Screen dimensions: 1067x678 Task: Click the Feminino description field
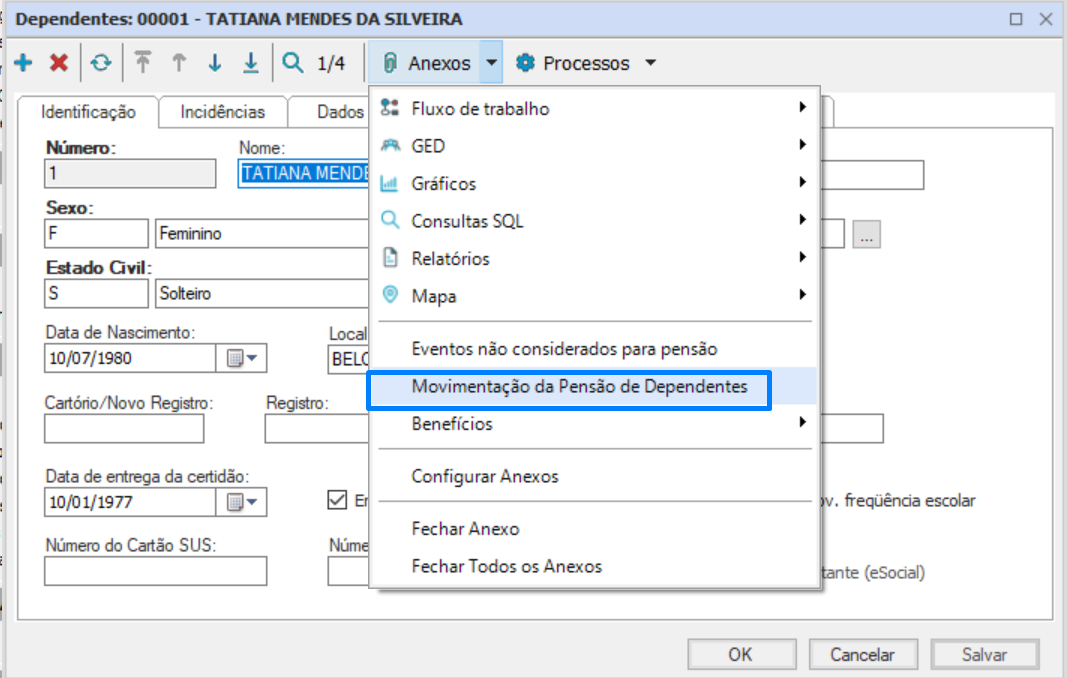(x=263, y=233)
